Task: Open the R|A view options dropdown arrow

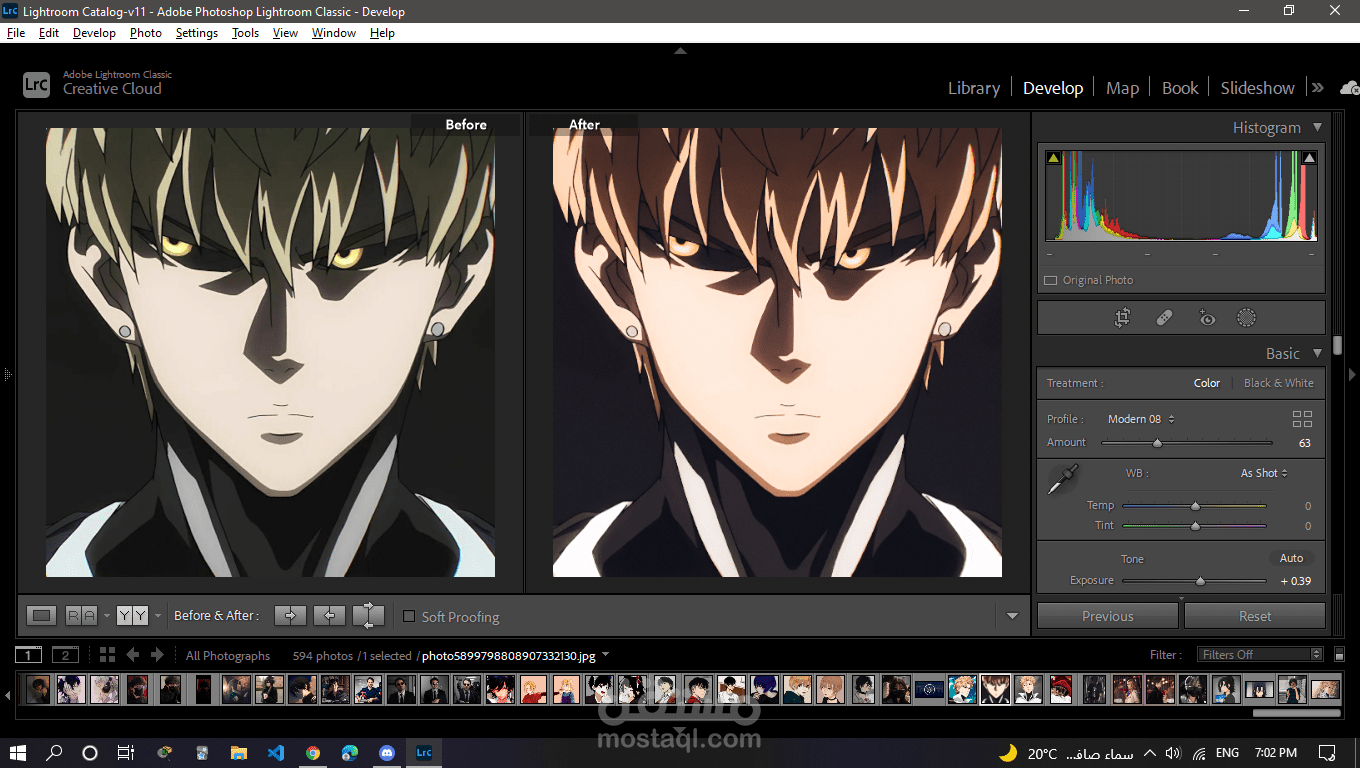Action: [106, 616]
